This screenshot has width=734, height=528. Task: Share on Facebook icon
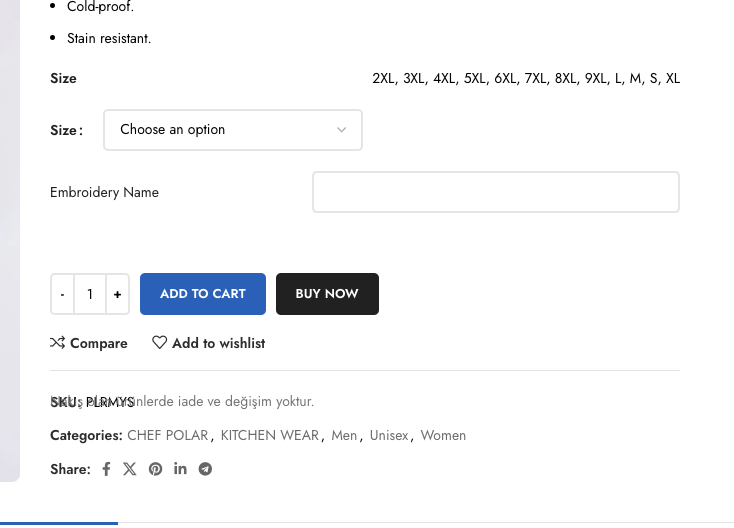[106, 469]
